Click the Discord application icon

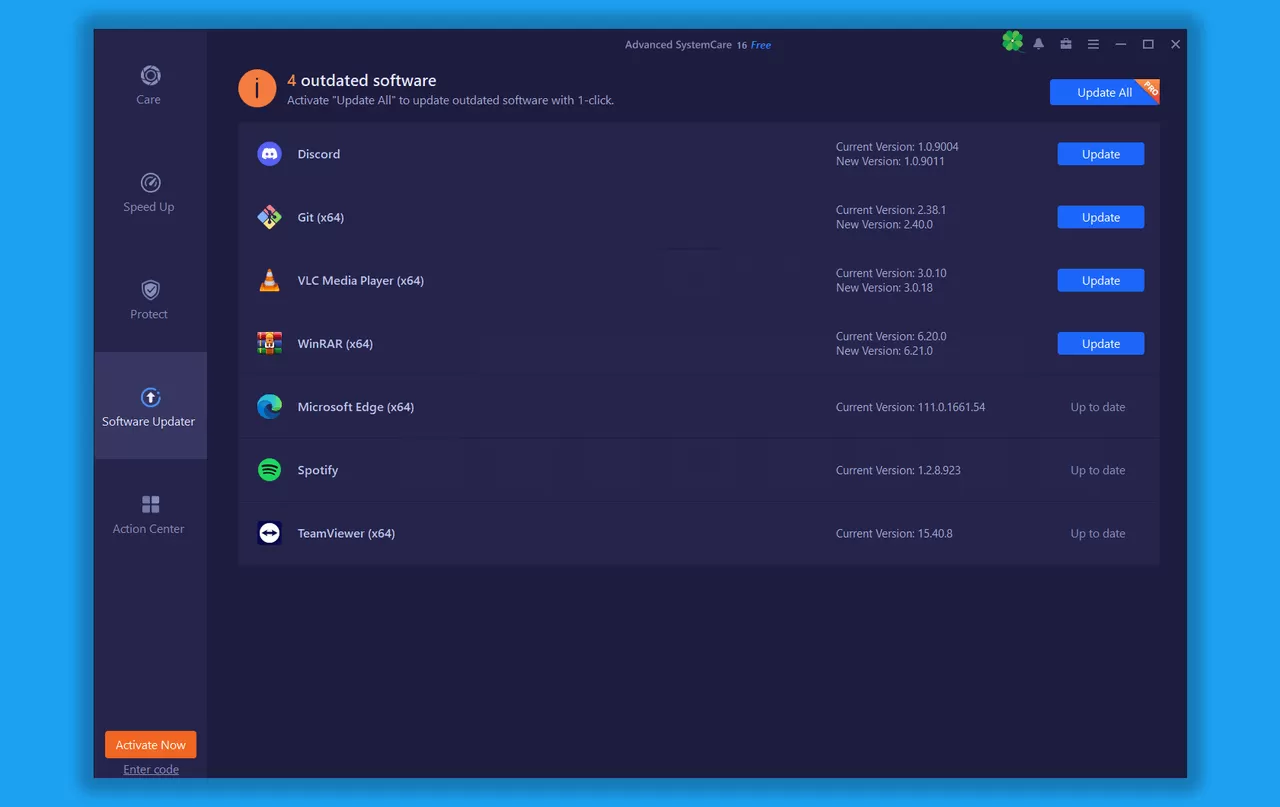coord(269,153)
